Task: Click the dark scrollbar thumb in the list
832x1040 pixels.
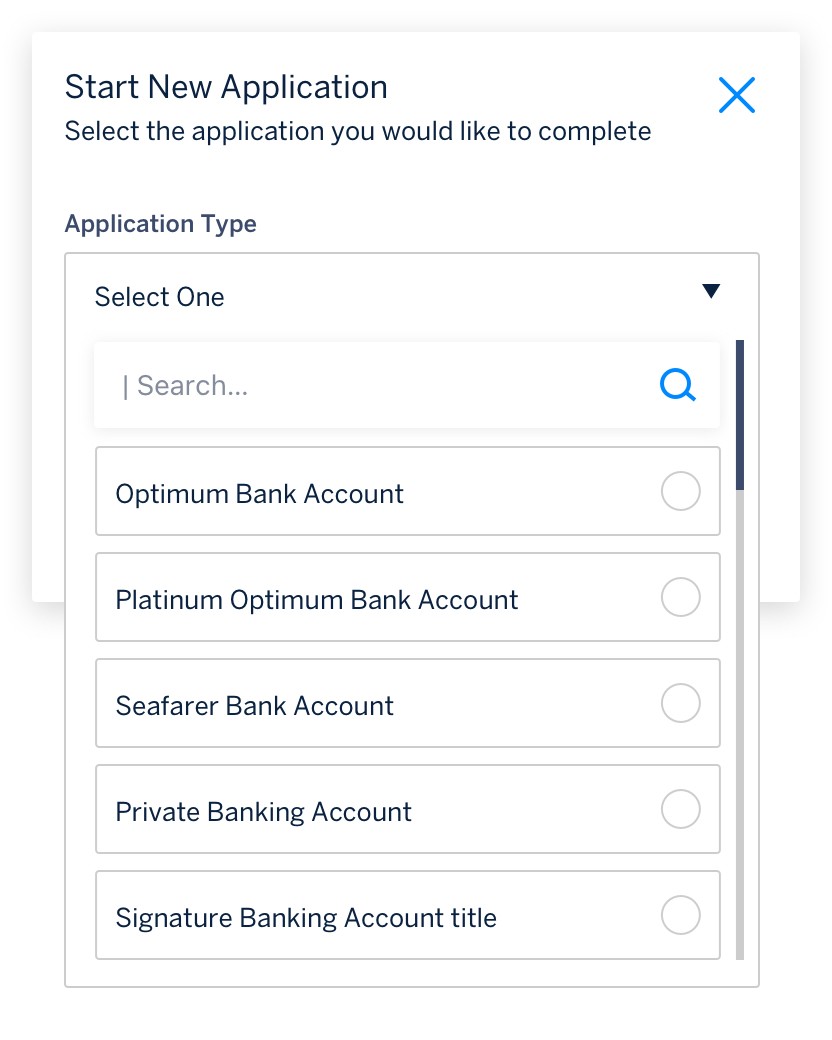Action: click(x=740, y=415)
